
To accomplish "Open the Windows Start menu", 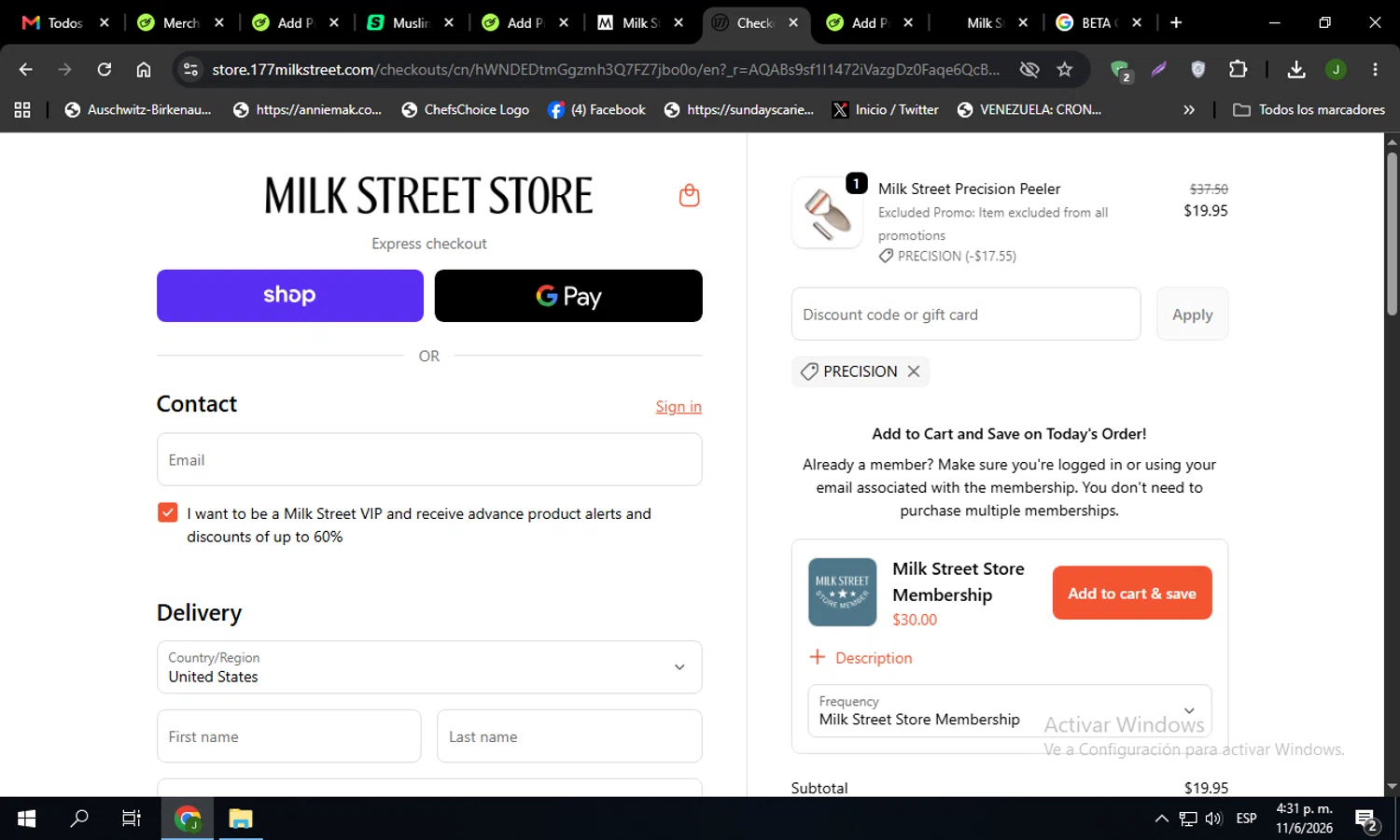I will tap(26, 819).
